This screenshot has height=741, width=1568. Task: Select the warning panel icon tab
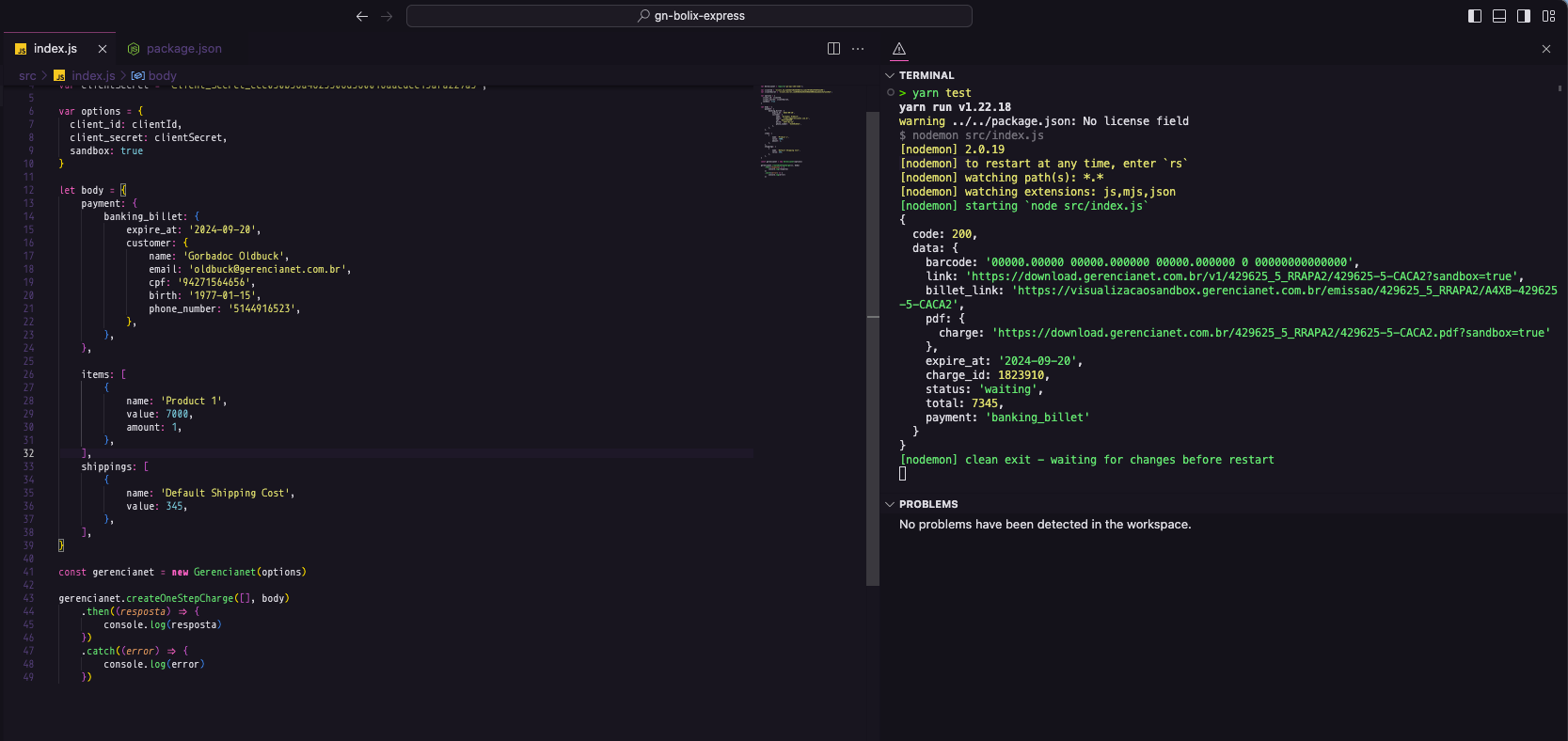pyautogui.click(x=899, y=49)
